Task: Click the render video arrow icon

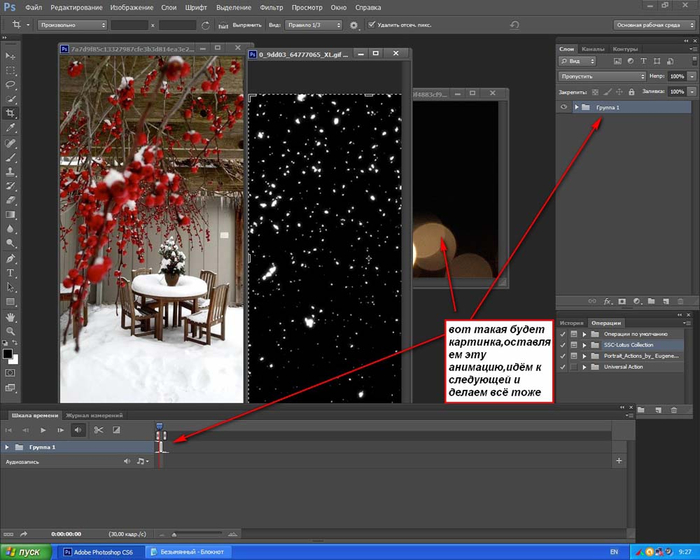Action: [24, 534]
